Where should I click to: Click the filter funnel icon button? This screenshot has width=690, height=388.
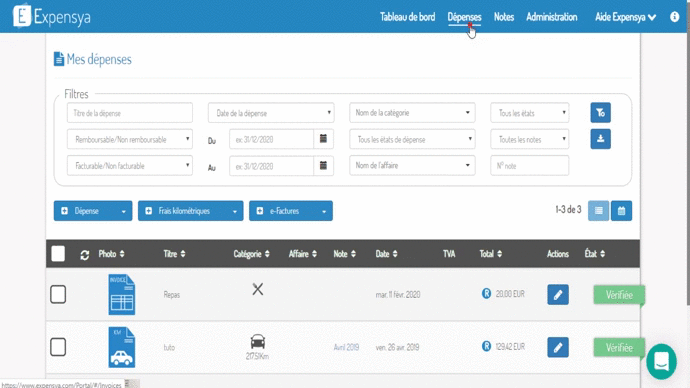point(600,113)
